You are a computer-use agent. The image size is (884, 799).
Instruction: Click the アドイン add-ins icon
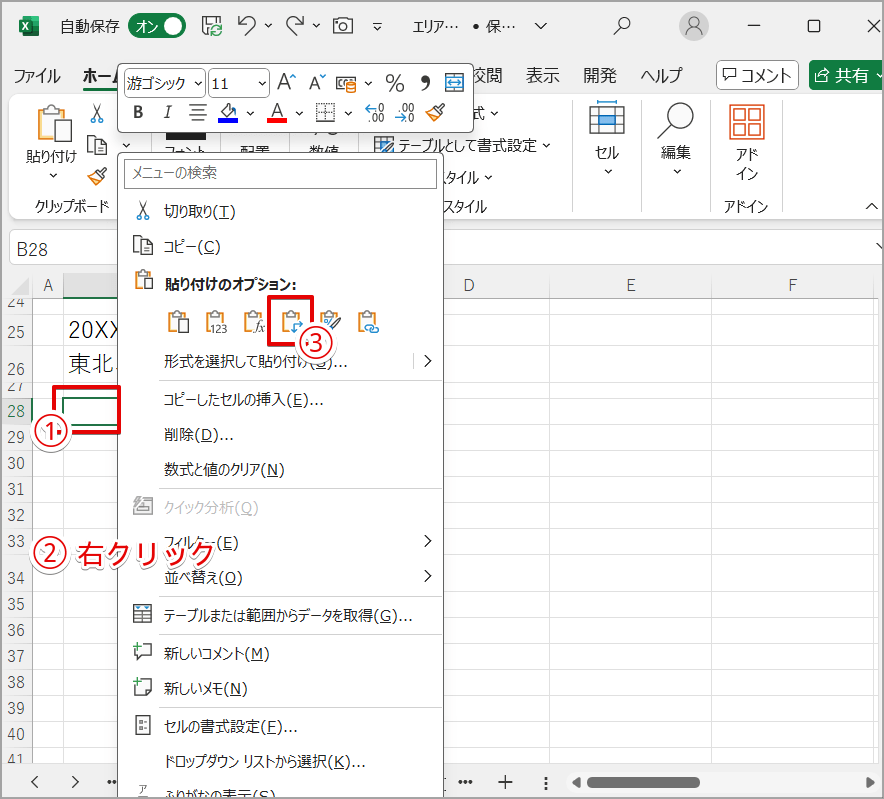click(746, 122)
